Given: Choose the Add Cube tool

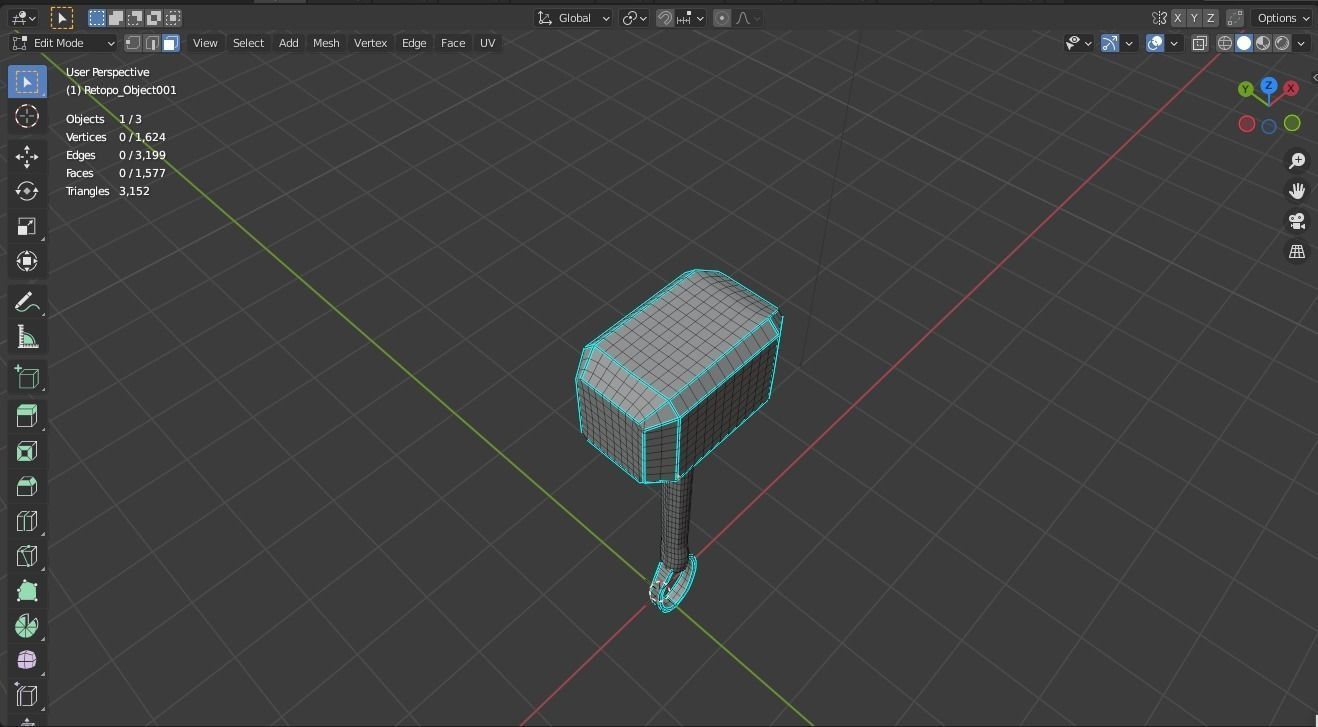Looking at the screenshot, I should pyautogui.click(x=27, y=377).
